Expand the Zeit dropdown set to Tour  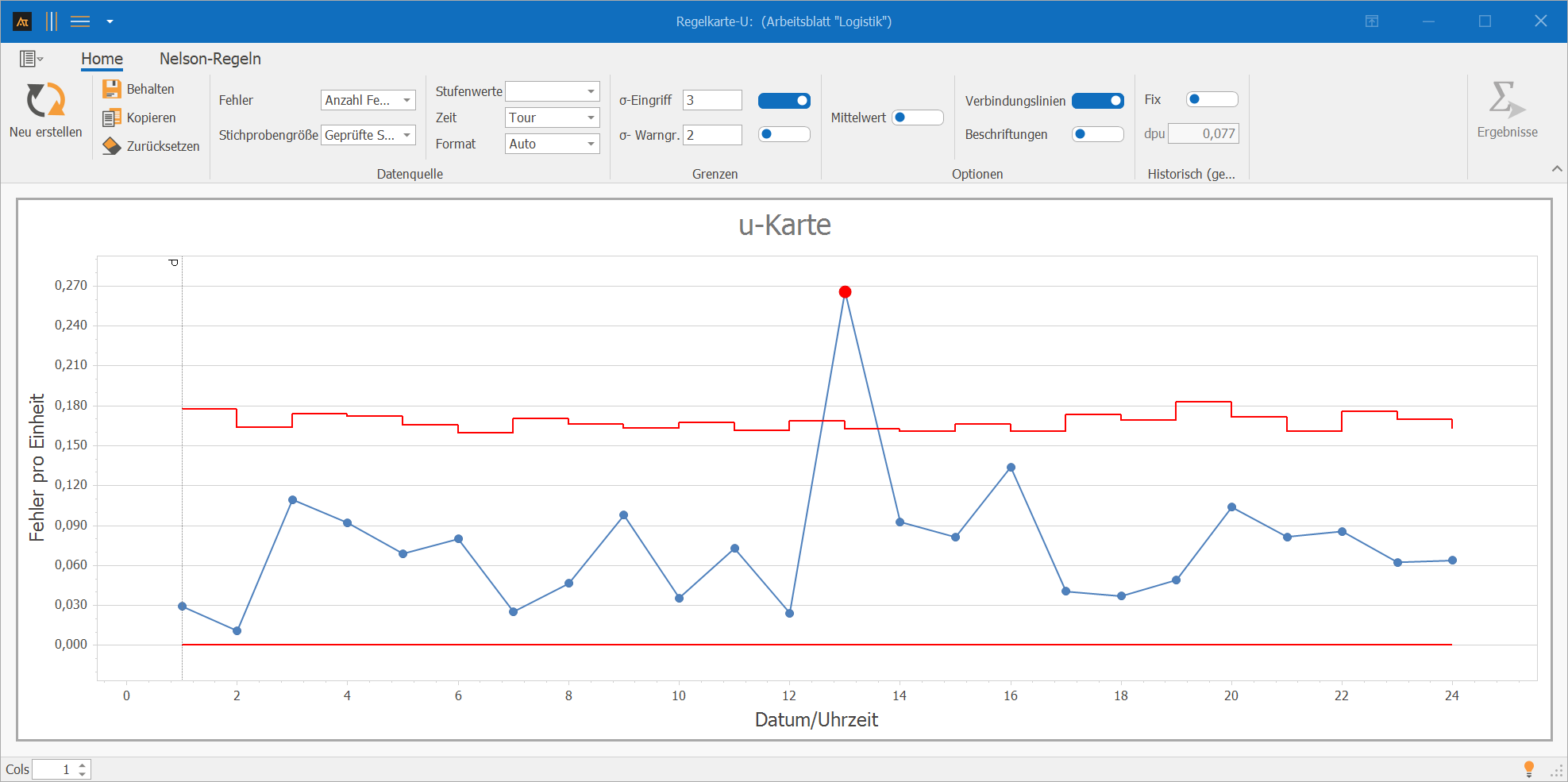pyautogui.click(x=553, y=117)
